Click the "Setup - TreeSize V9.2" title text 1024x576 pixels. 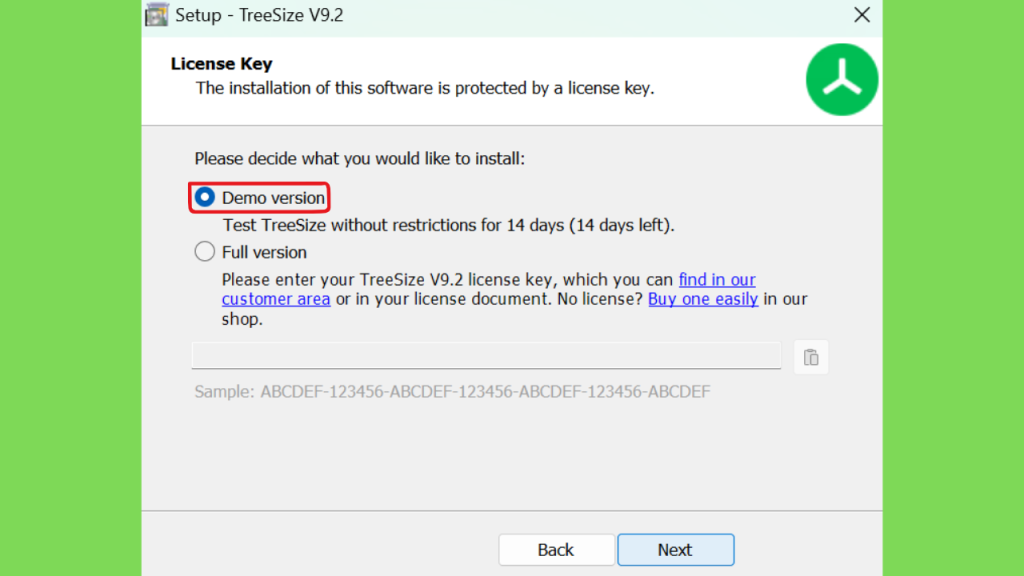(x=259, y=15)
